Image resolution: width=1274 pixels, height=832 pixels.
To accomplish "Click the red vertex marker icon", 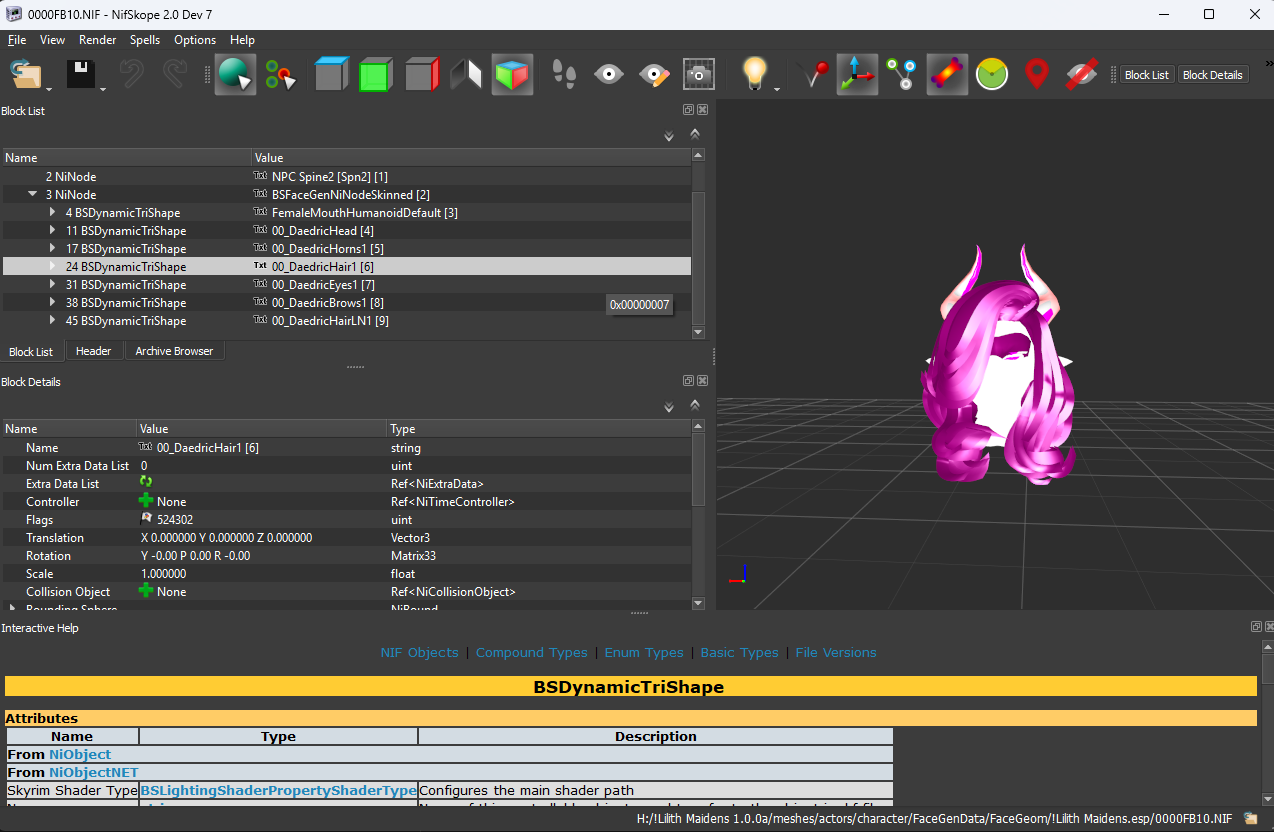I will click(812, 74).
